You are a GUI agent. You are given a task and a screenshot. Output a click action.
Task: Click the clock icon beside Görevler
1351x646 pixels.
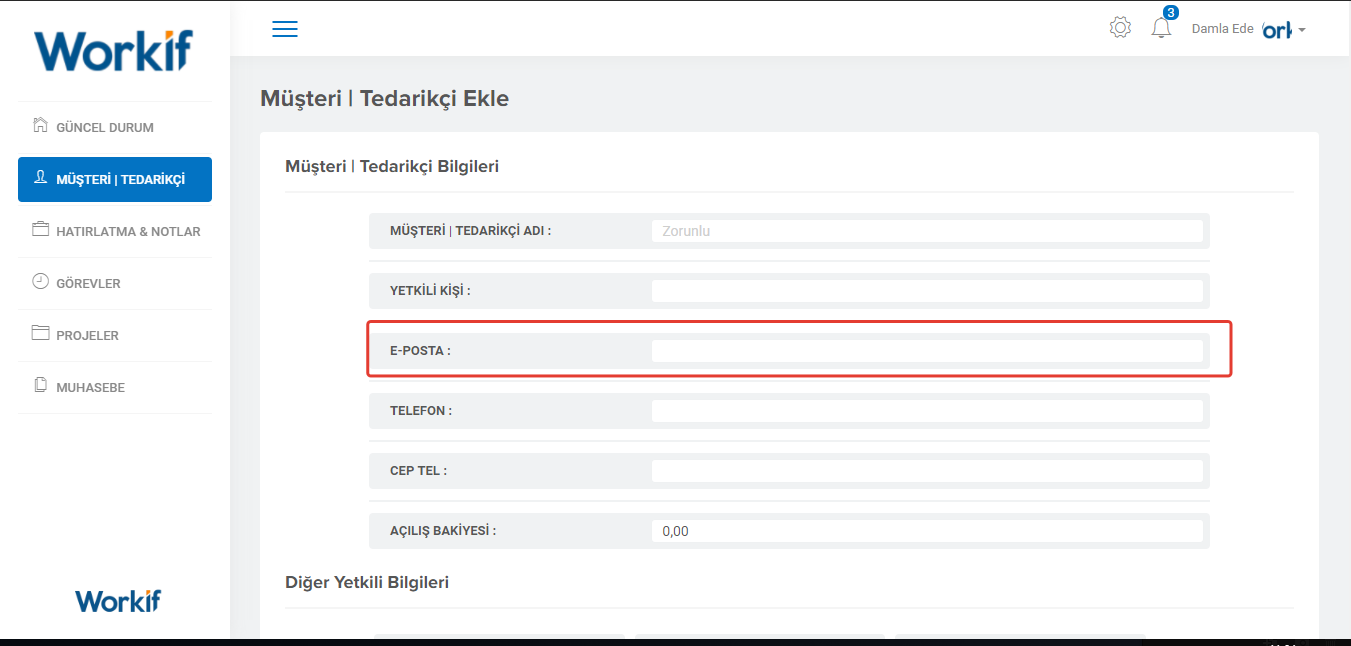[x=40, y=282]
